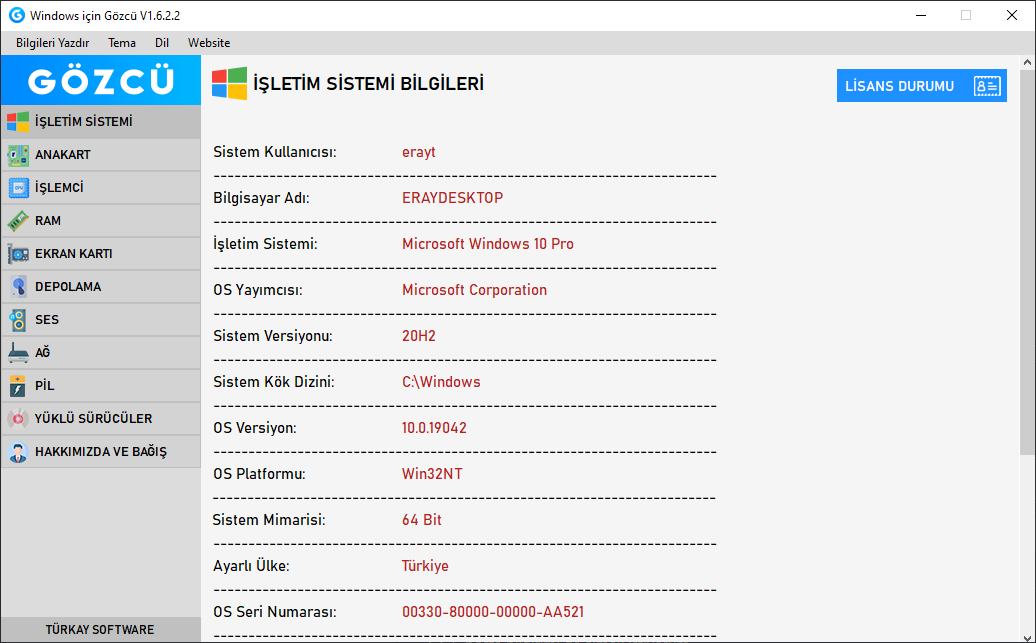Show the EKRAN KARTI section label
The width and height of the screenshot is (1036, 643).
[x=73, y=254]
